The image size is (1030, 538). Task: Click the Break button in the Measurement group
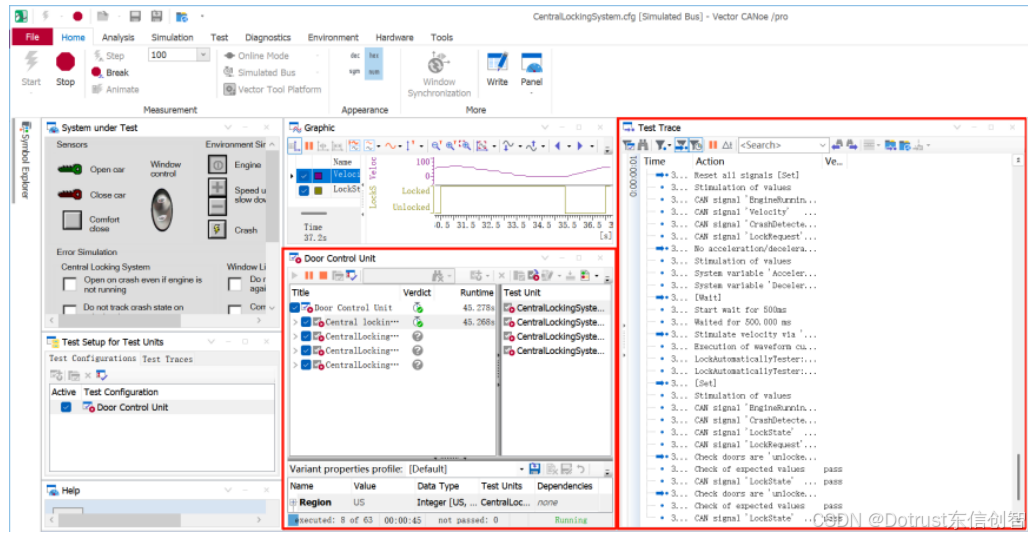pos(110,72)
